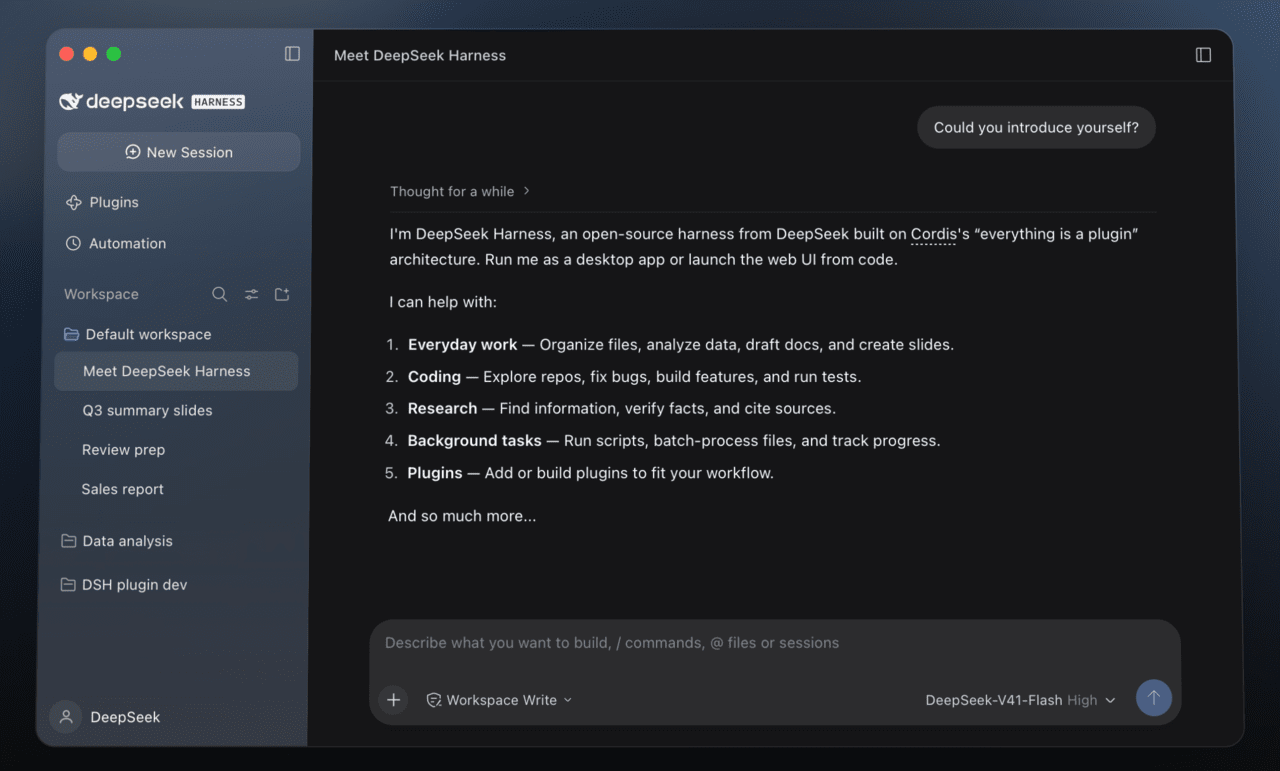Add a new workspace folder icon

click(x=282, y=294)
